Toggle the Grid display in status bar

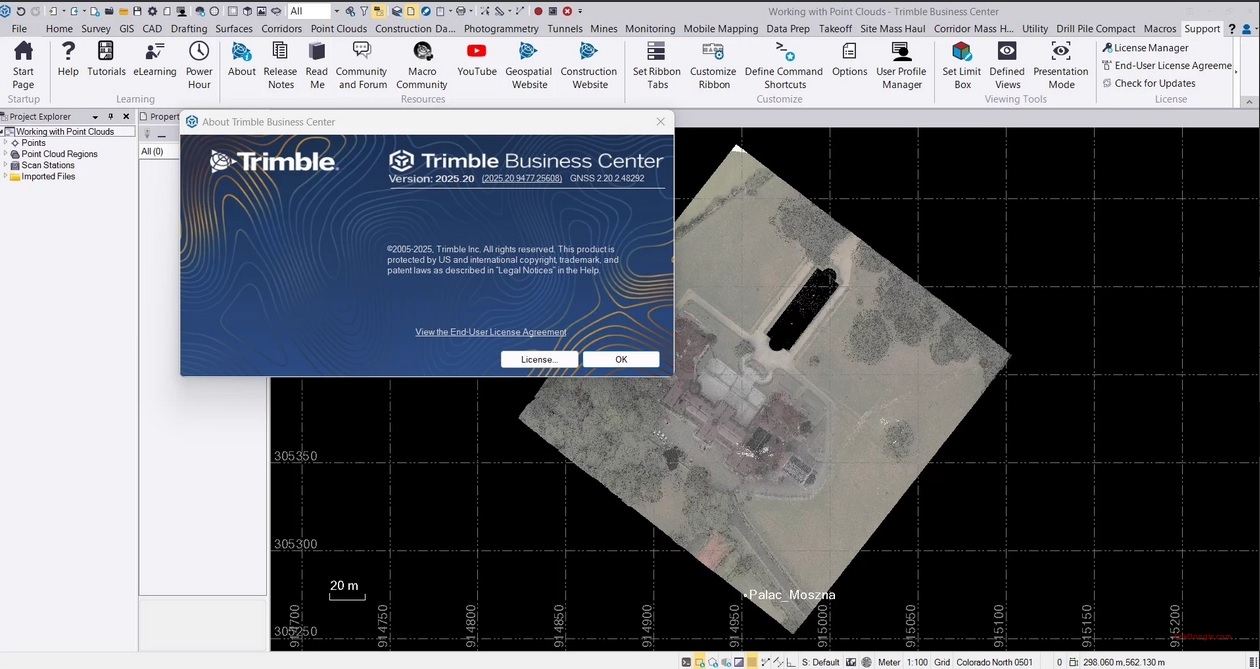[940, 662]
